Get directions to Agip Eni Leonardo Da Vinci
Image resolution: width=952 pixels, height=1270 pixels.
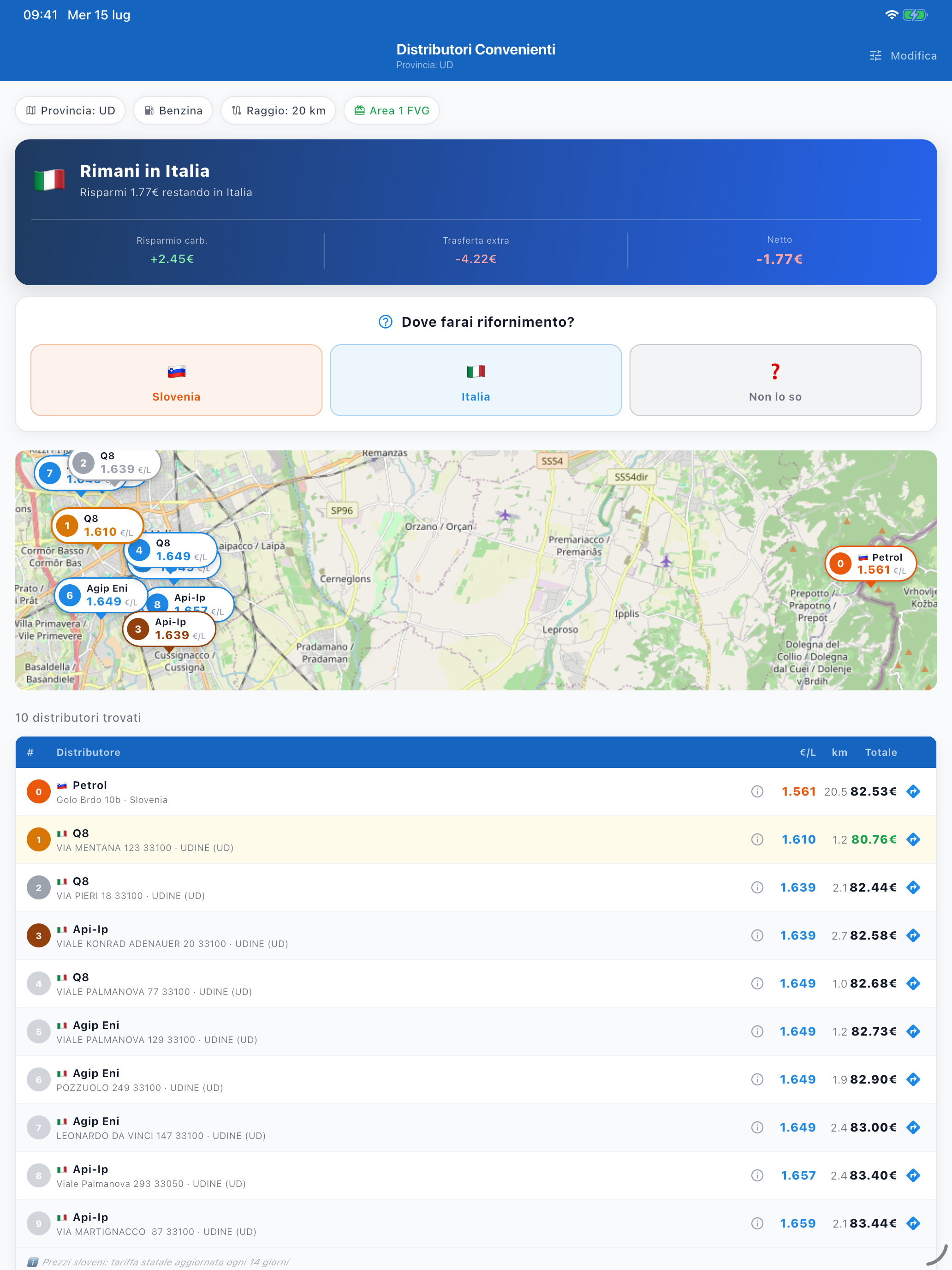(x=913, y=1127)
